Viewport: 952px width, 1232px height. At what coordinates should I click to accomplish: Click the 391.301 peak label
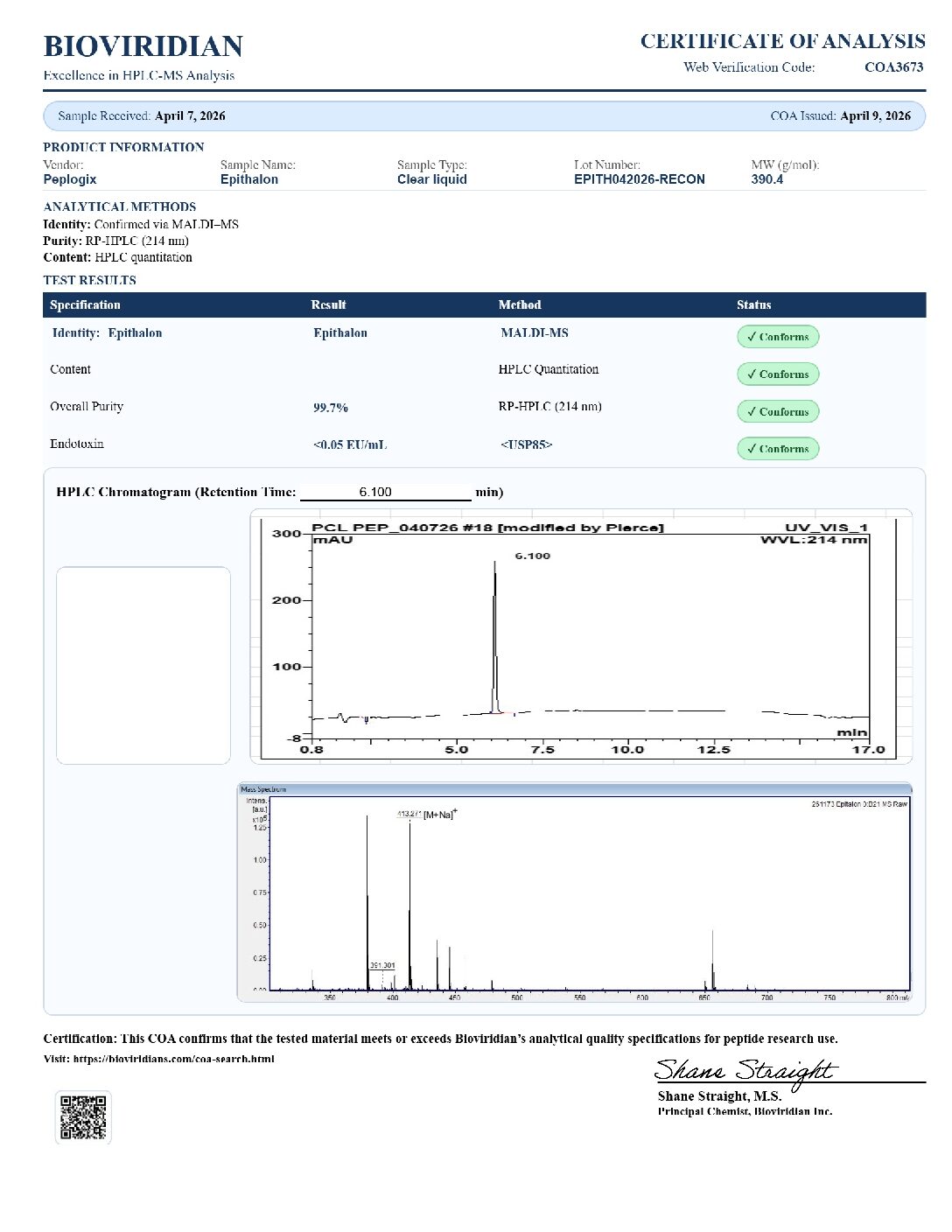point(382,965)
